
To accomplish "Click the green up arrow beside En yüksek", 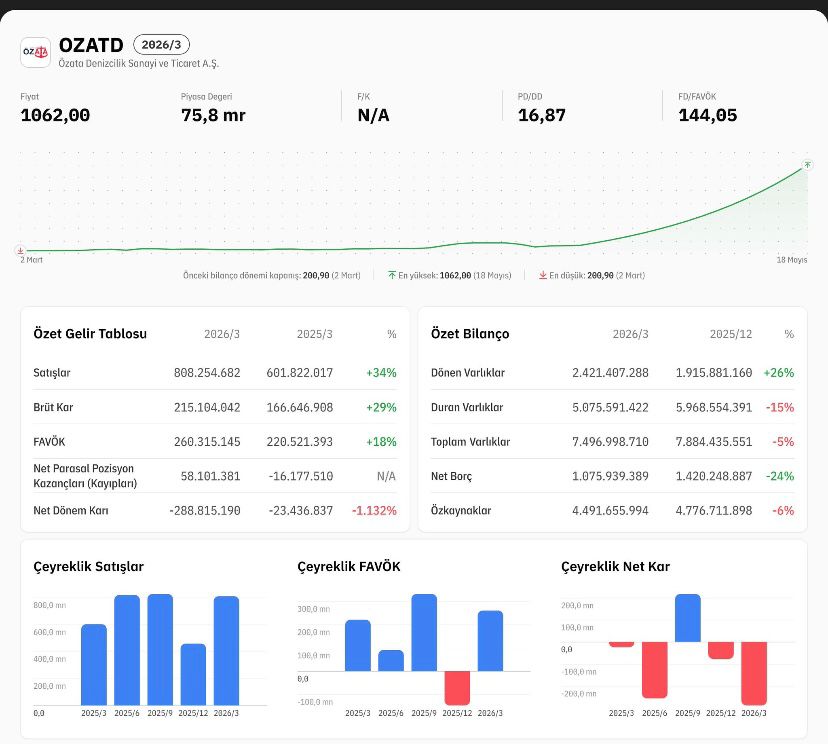I will click(x=392, y=275).
